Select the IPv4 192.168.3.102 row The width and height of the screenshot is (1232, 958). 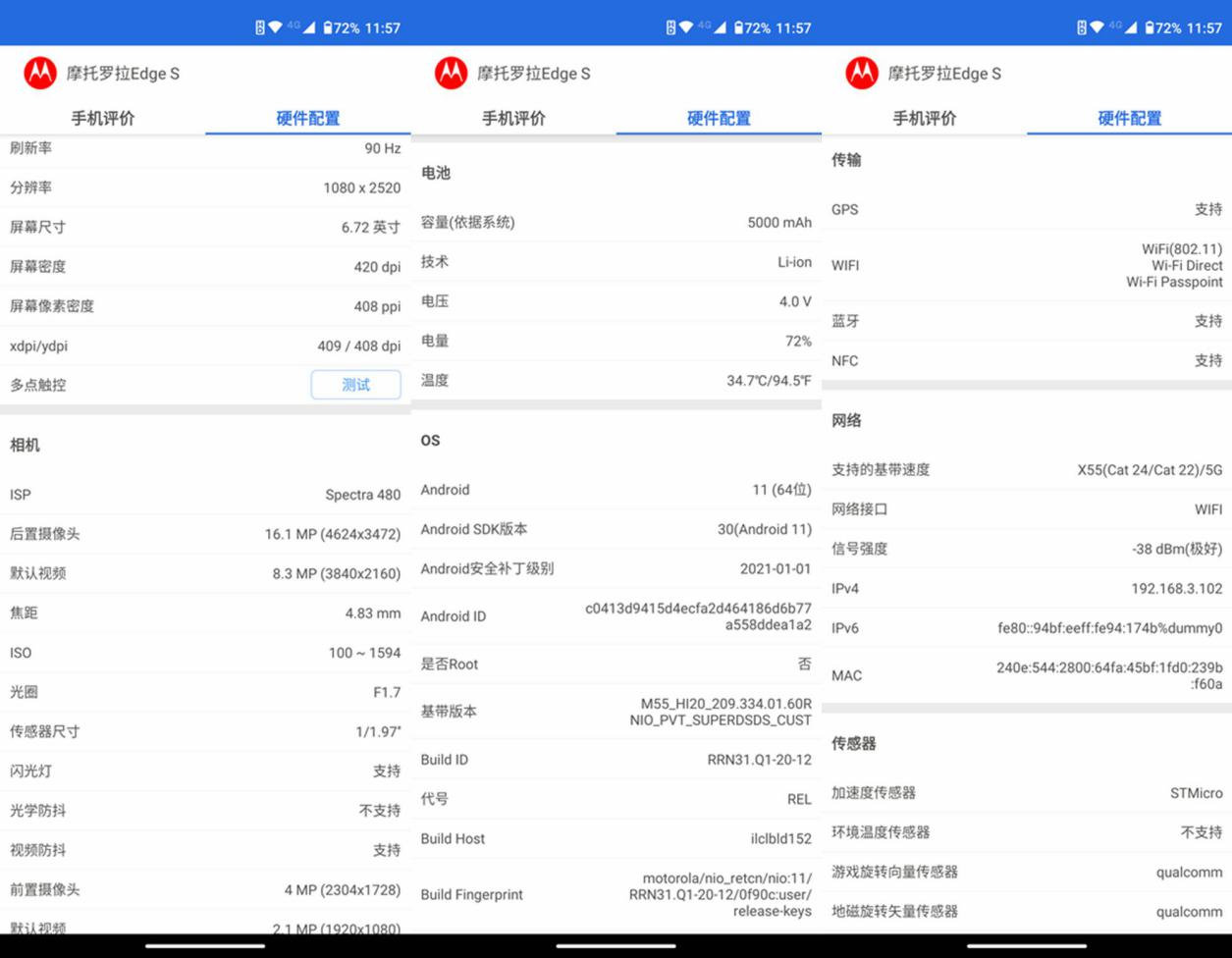coord(1027,589)
